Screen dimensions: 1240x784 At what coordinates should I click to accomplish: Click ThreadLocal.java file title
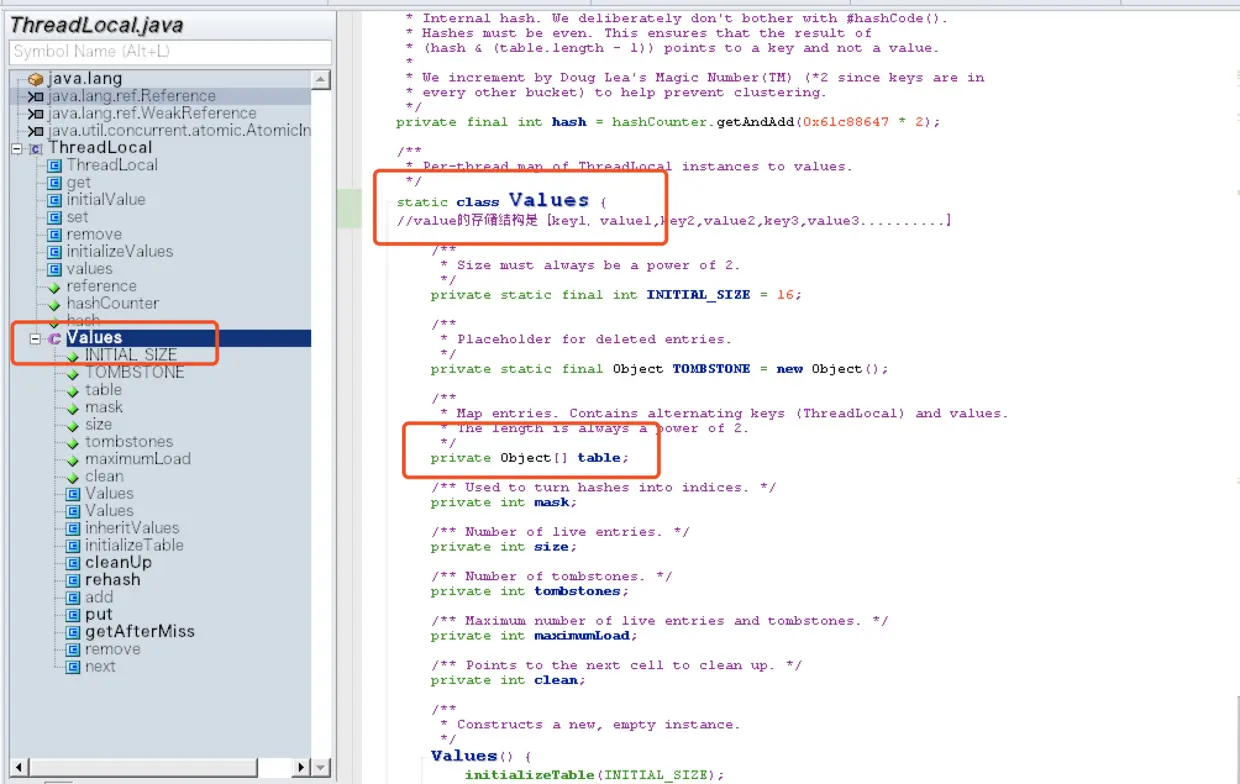click(96, 25)
